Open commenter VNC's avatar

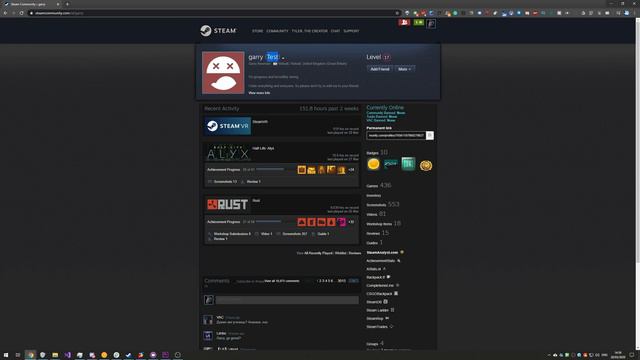pos(208,320)
